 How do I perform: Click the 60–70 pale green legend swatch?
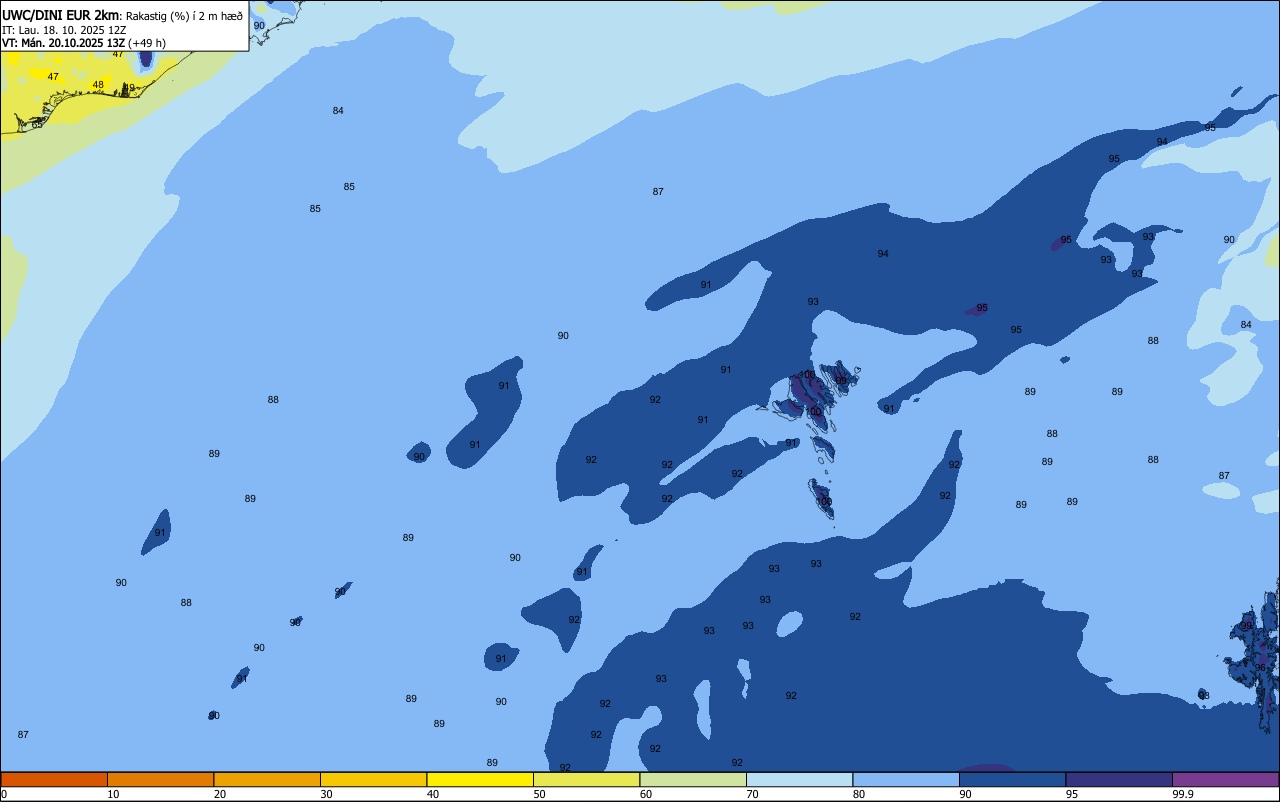pyautogui.click(x=693, y=779)
